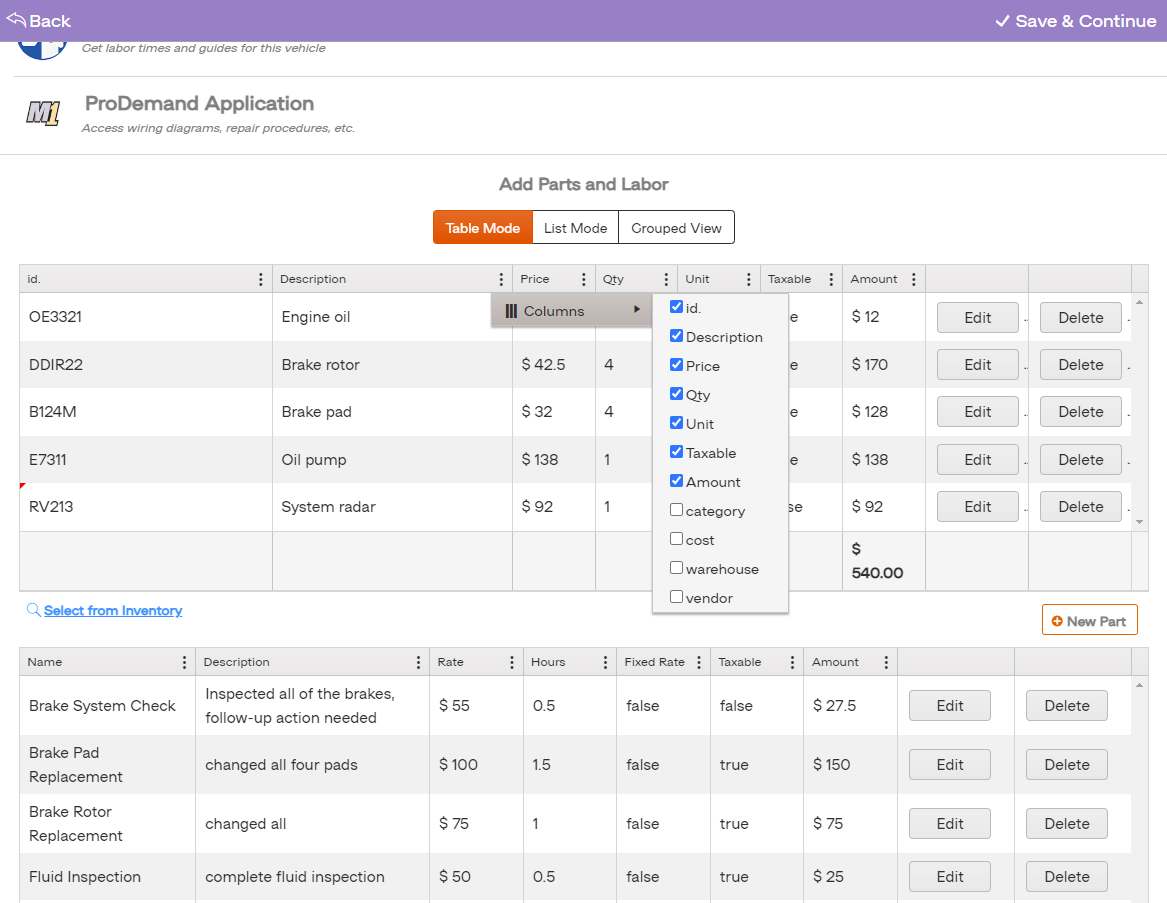This screenshot has width=1167, height=903.
Task: Click the ProDemand Application logo icon
Action: [42, 114]
